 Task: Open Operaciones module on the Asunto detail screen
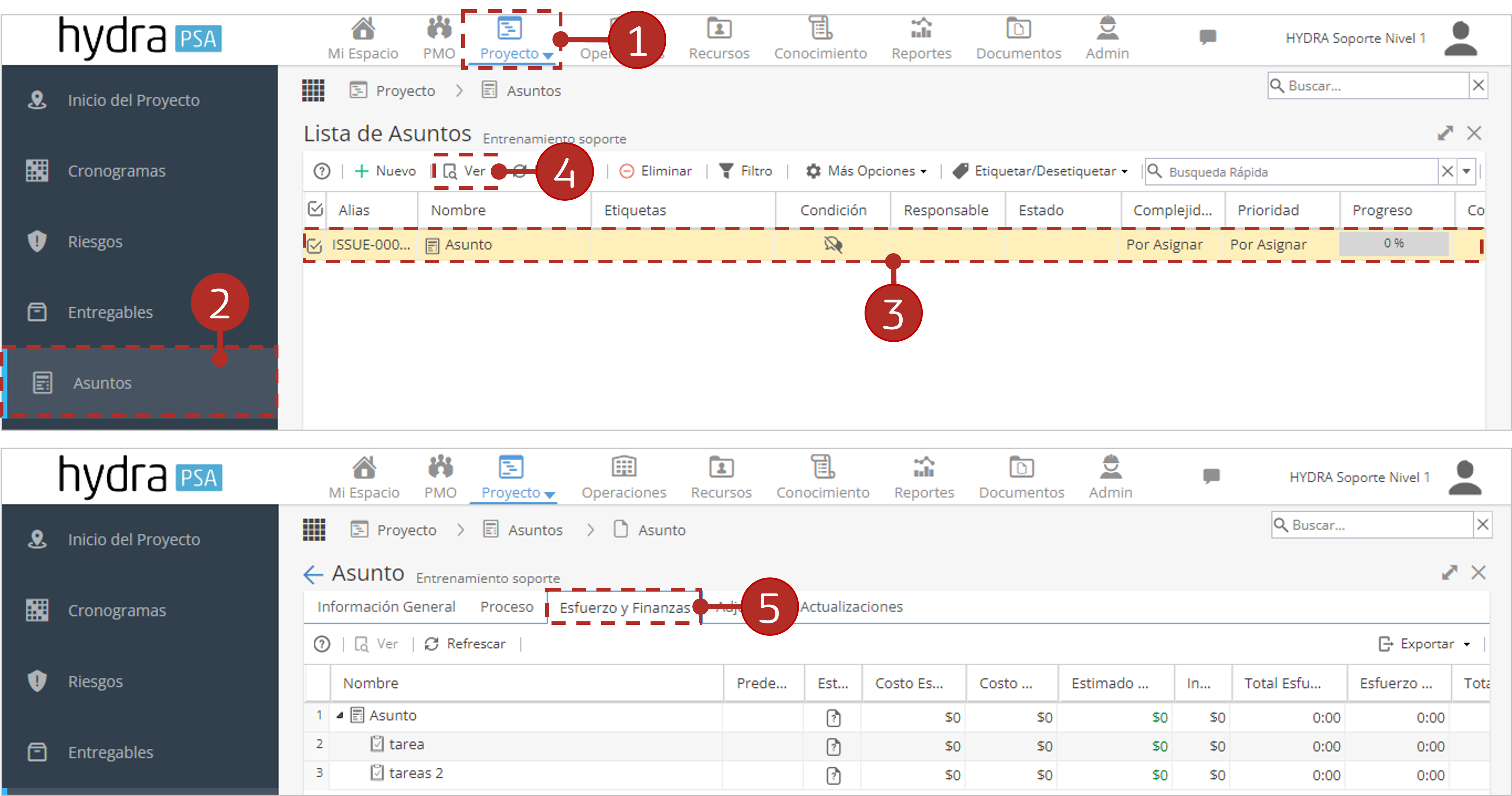coord(624,478)
